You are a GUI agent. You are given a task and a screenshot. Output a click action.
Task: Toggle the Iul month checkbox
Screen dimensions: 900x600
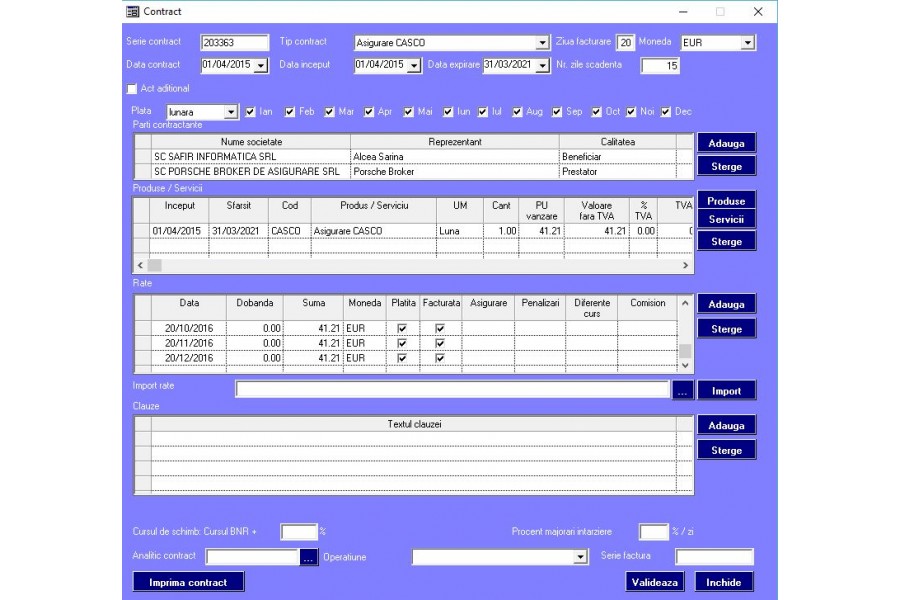point(483,112)
